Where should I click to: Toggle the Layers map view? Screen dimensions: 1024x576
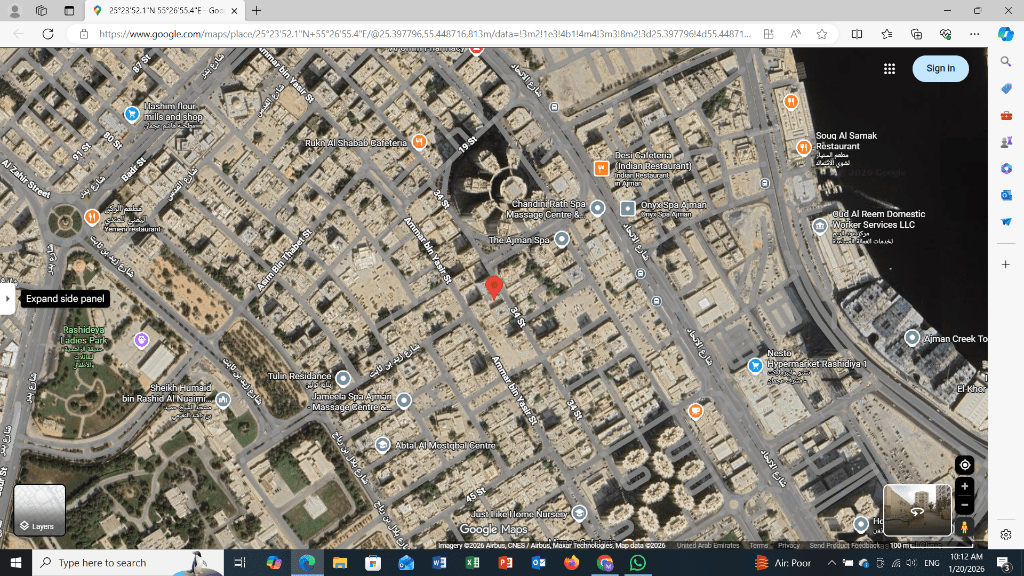coord(40,509)
